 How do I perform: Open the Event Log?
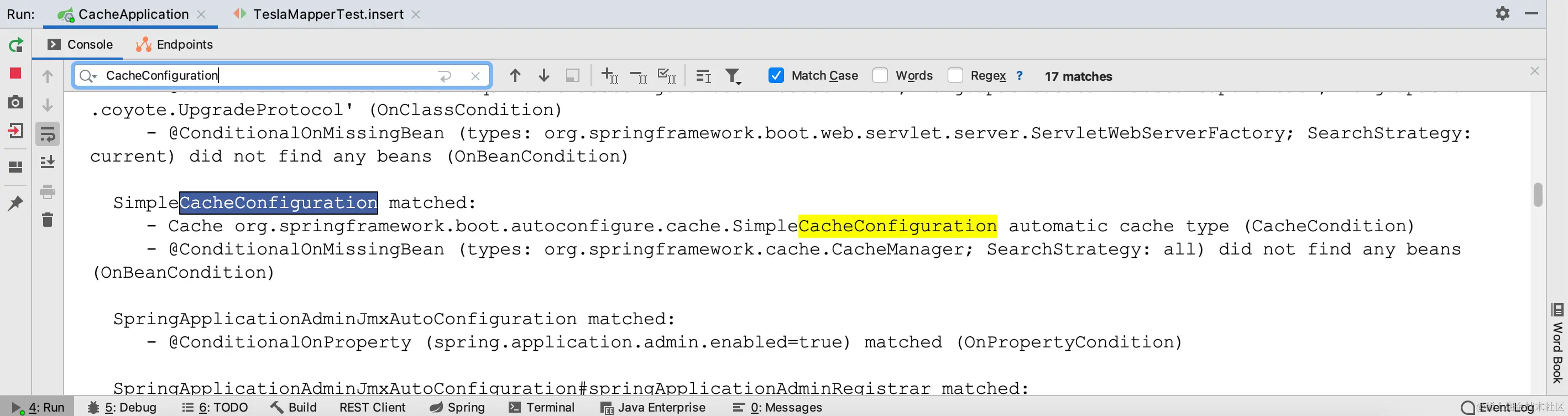point(1498,407)
